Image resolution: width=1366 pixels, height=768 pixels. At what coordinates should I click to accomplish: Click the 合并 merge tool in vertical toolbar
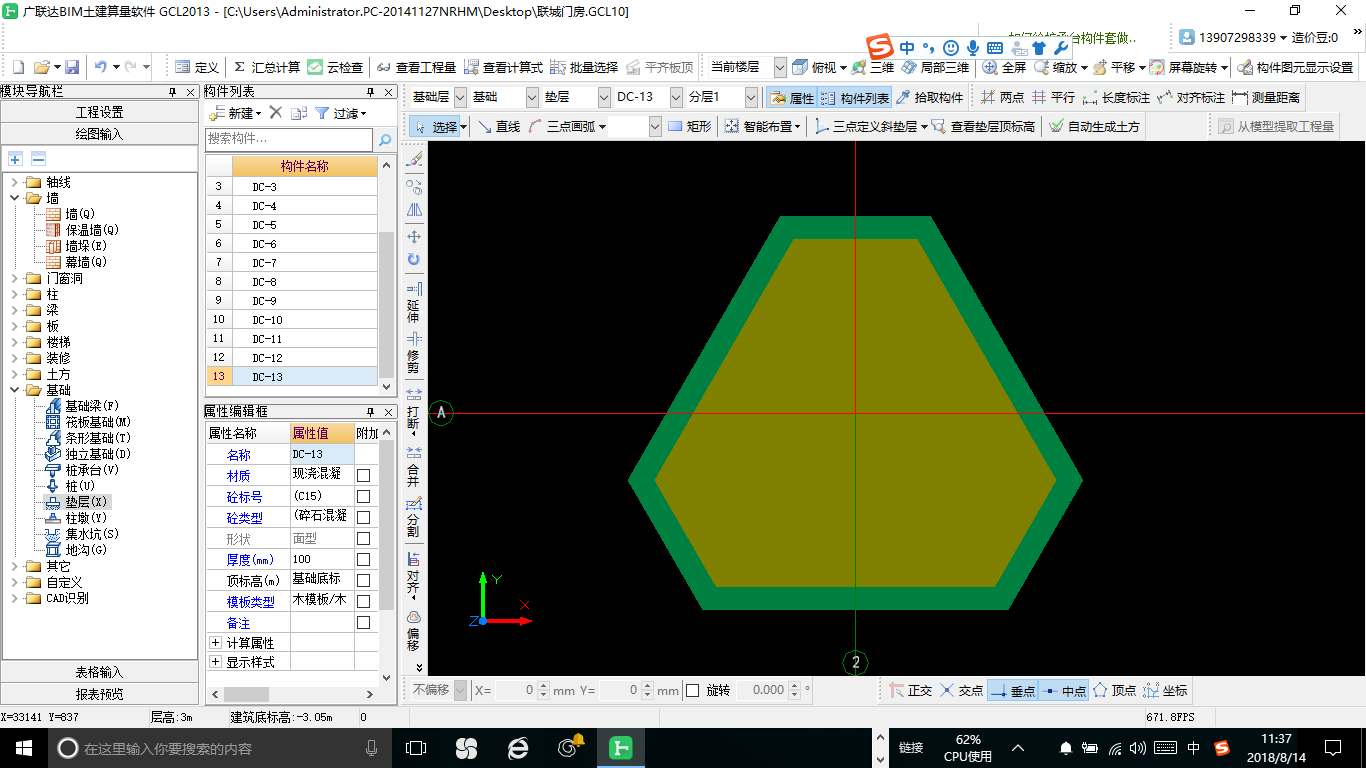point(414,466)
